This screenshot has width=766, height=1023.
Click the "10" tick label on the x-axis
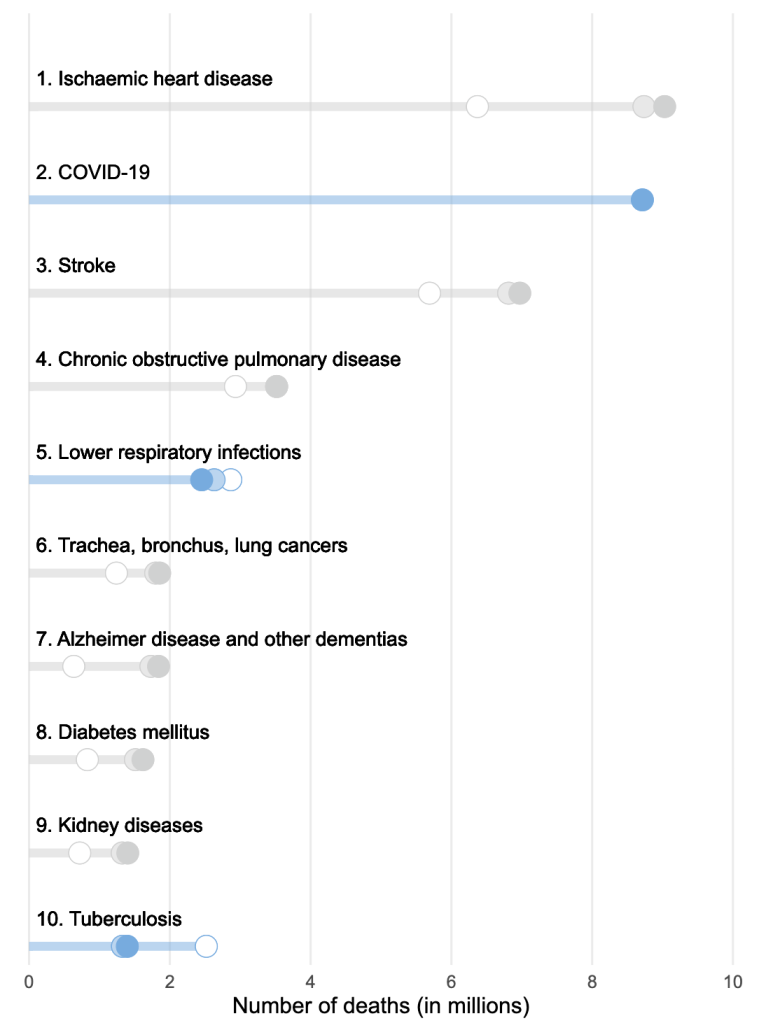pyautogui.click(x=733, y=982)
